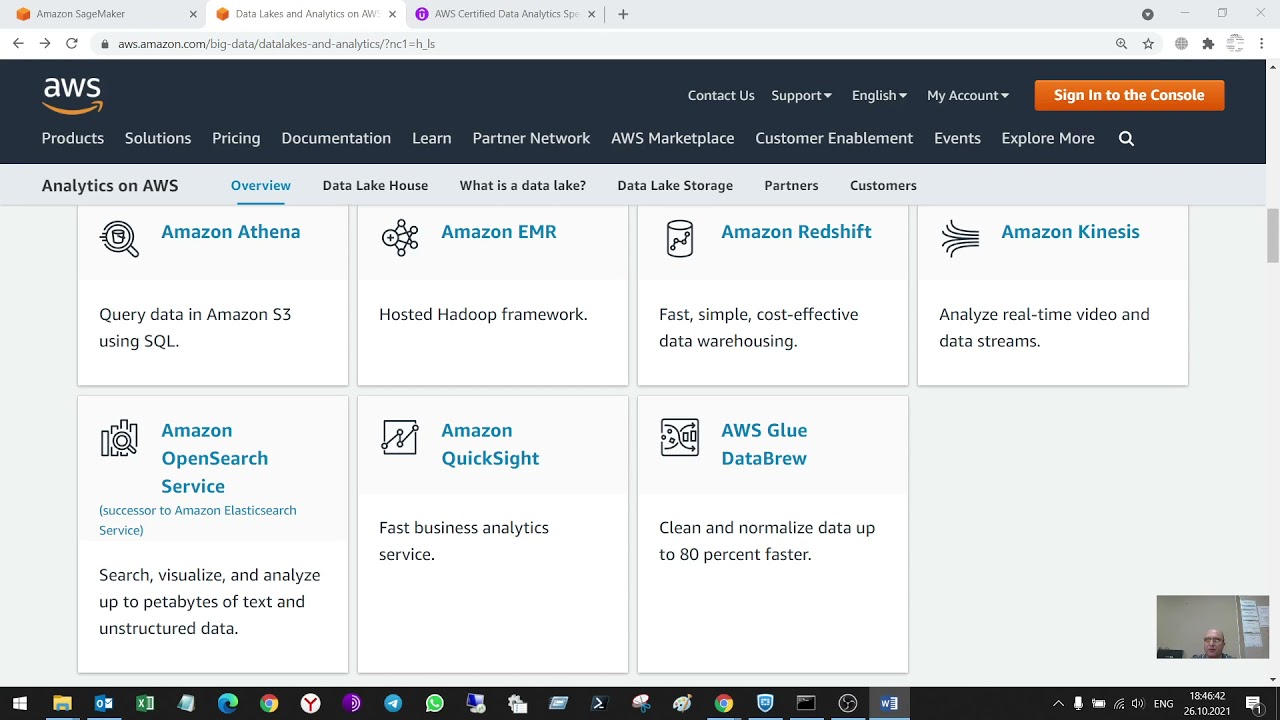Viewport: 1280px width, 720px height.
Task: Open the Amazon QuickSight link
Action: 490,444
